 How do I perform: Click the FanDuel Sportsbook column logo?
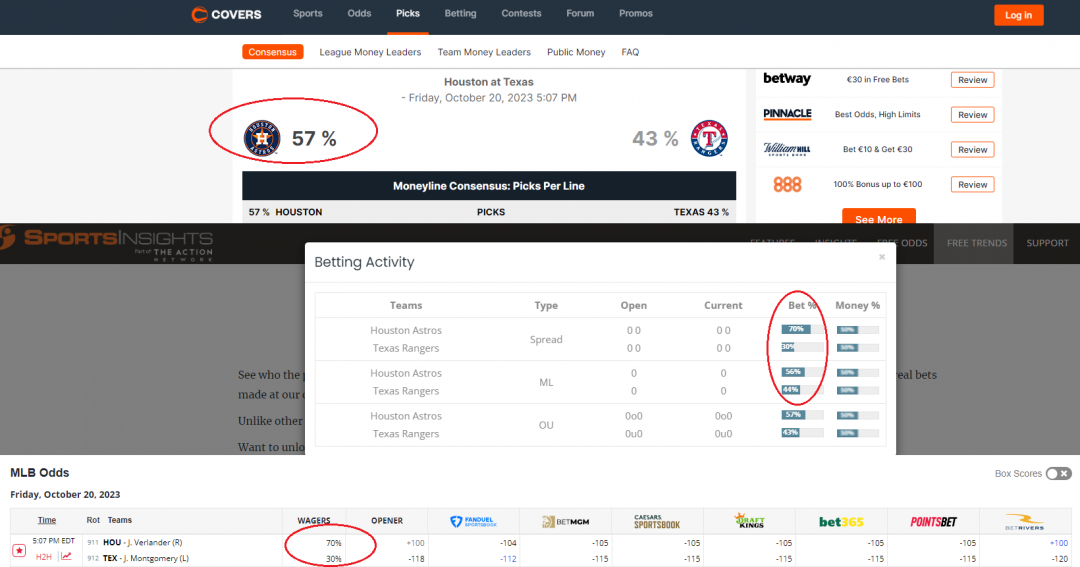coord(473,522)
